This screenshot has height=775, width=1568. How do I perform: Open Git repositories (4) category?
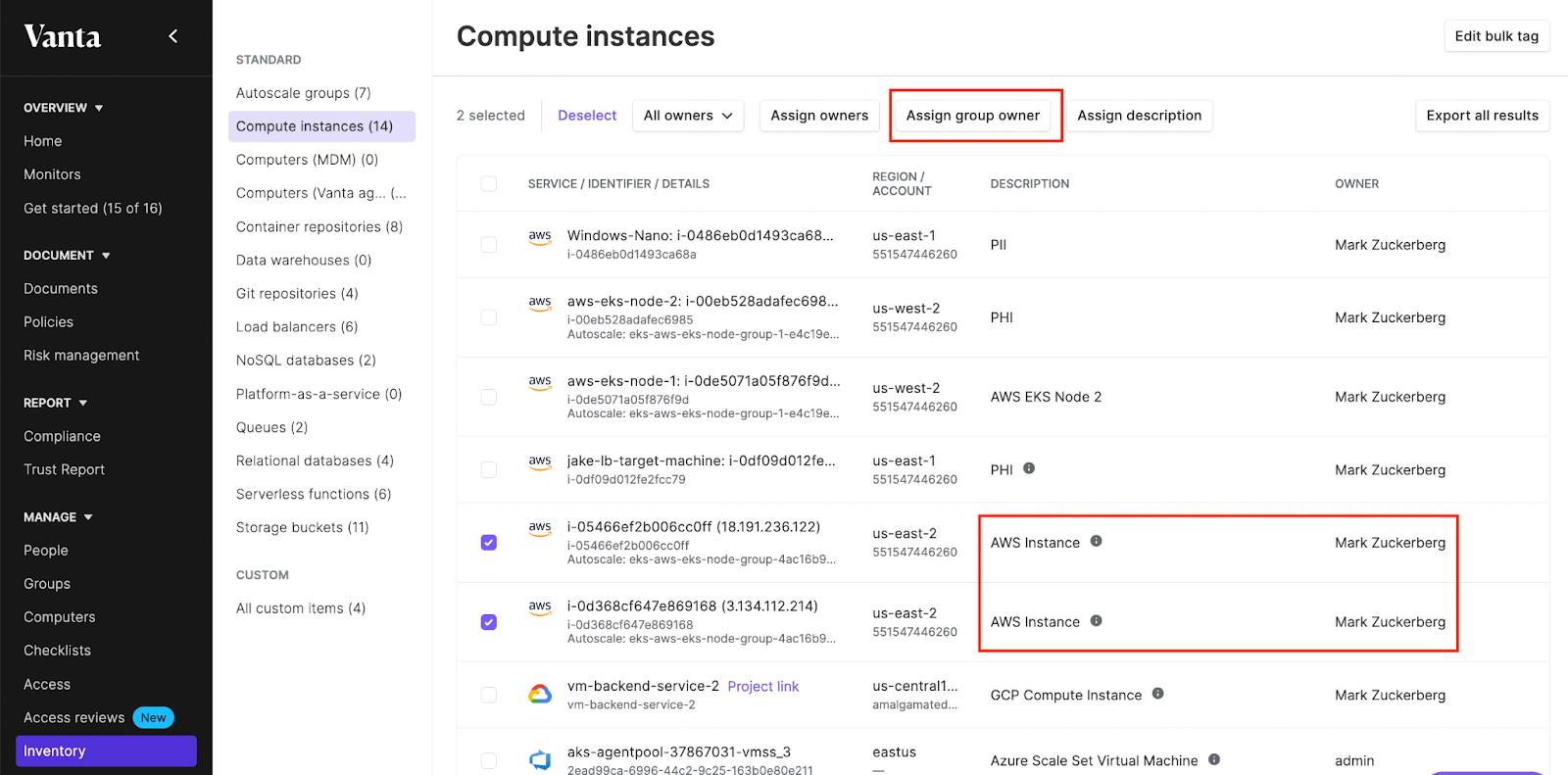pos(297,294)
